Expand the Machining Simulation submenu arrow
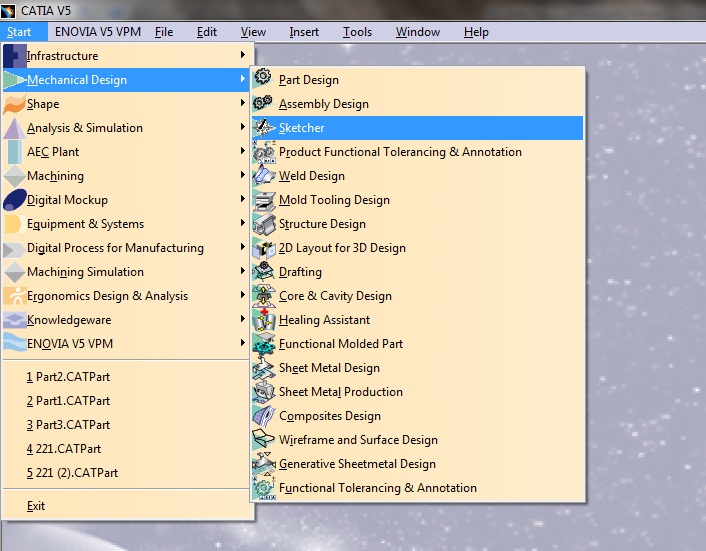 [243, 271]
